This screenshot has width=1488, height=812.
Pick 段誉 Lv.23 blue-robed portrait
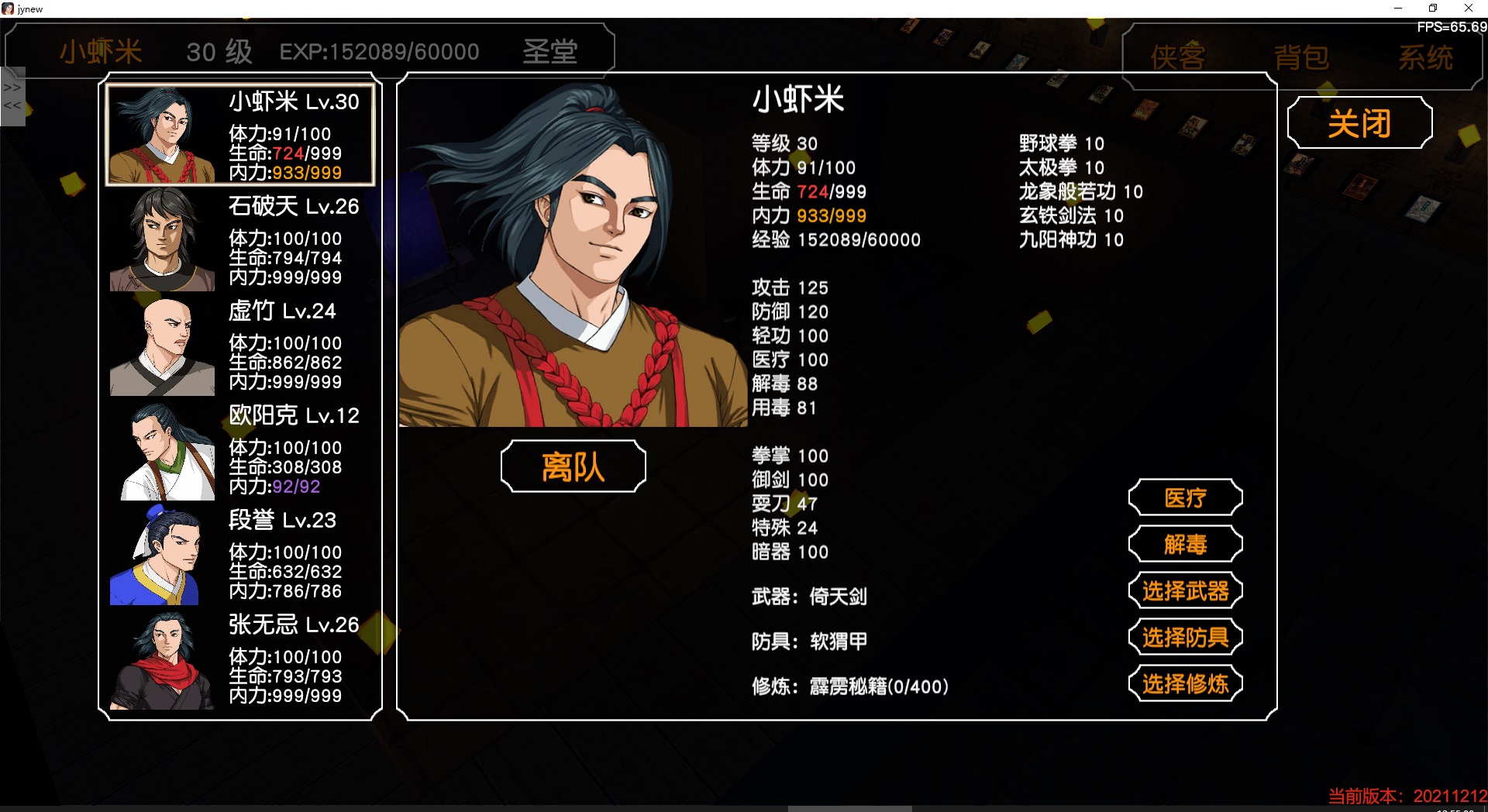162,555
